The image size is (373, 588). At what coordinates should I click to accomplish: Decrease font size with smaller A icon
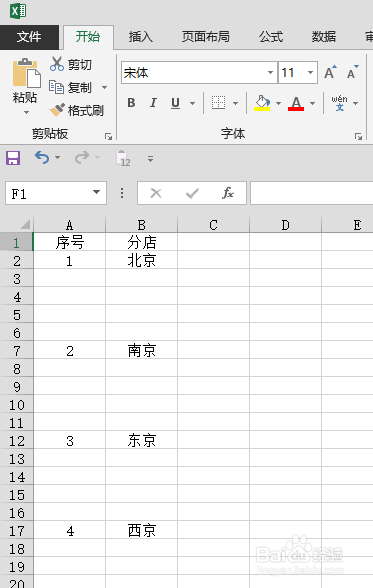[352, 72]
